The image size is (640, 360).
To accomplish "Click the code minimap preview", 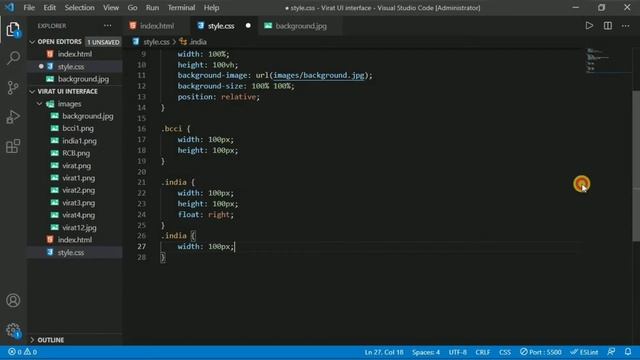I will 608,60.
